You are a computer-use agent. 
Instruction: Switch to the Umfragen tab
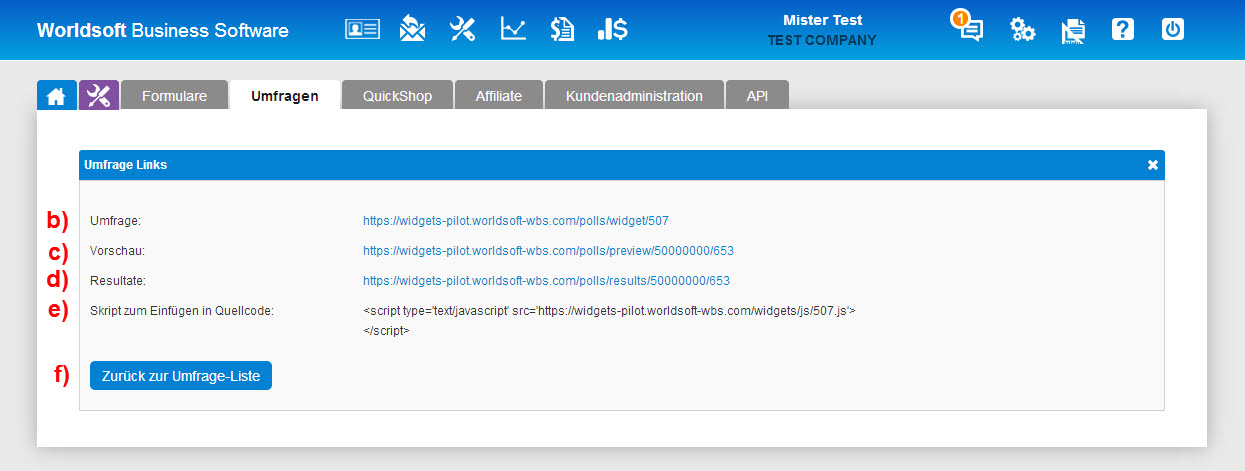tap(285, 96)
